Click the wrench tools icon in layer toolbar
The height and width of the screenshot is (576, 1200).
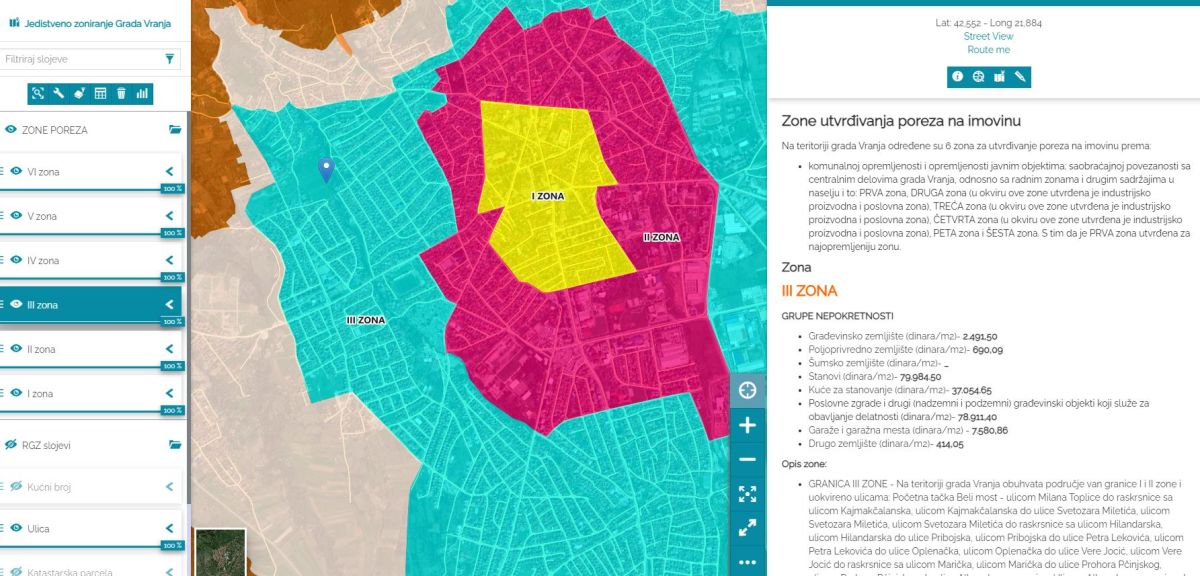(59, 93)
